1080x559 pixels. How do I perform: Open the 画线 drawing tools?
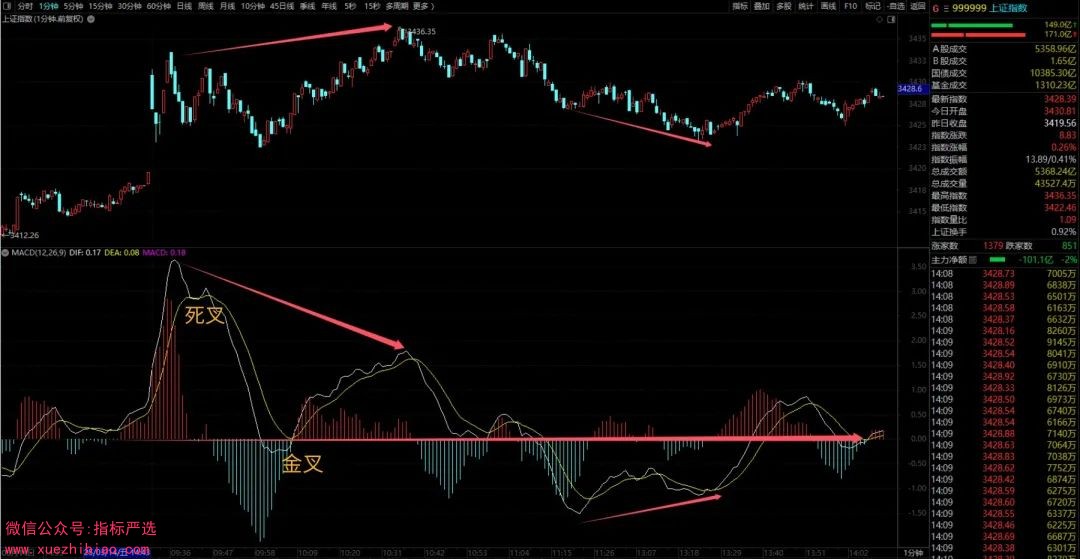828,6
